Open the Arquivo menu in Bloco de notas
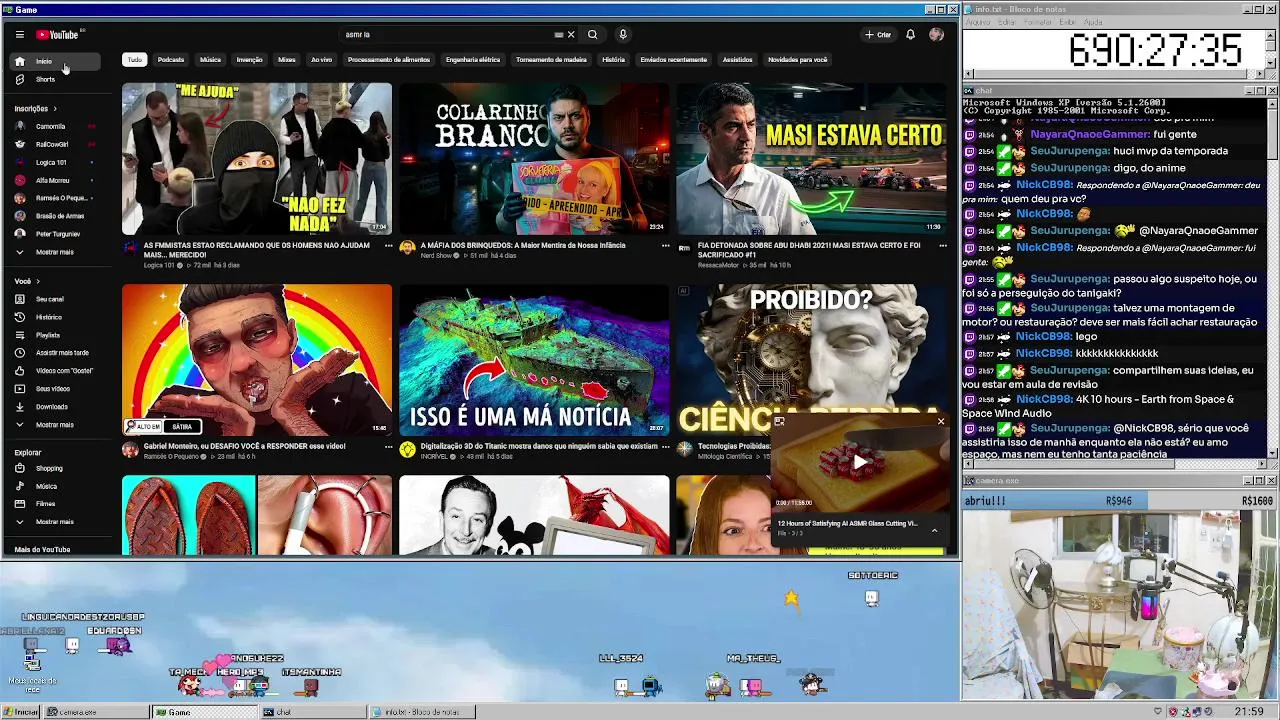1280x720 pixels. click(x=978, y=22)
